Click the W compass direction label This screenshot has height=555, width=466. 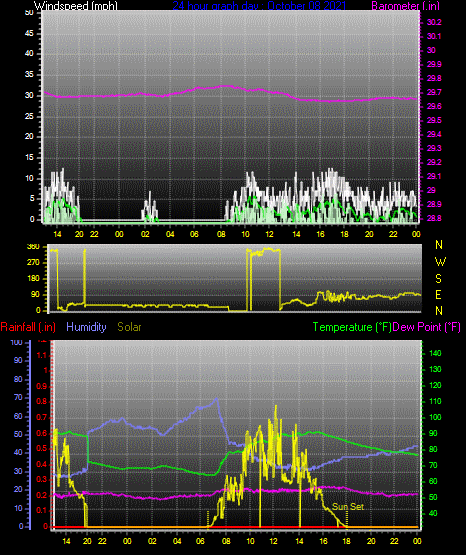pos(440,262)
